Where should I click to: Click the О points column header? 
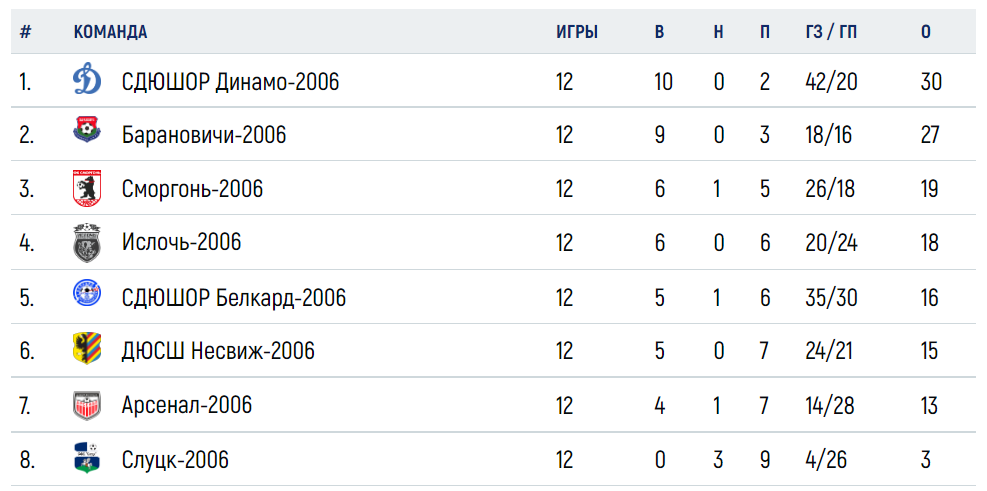point(925,32)
